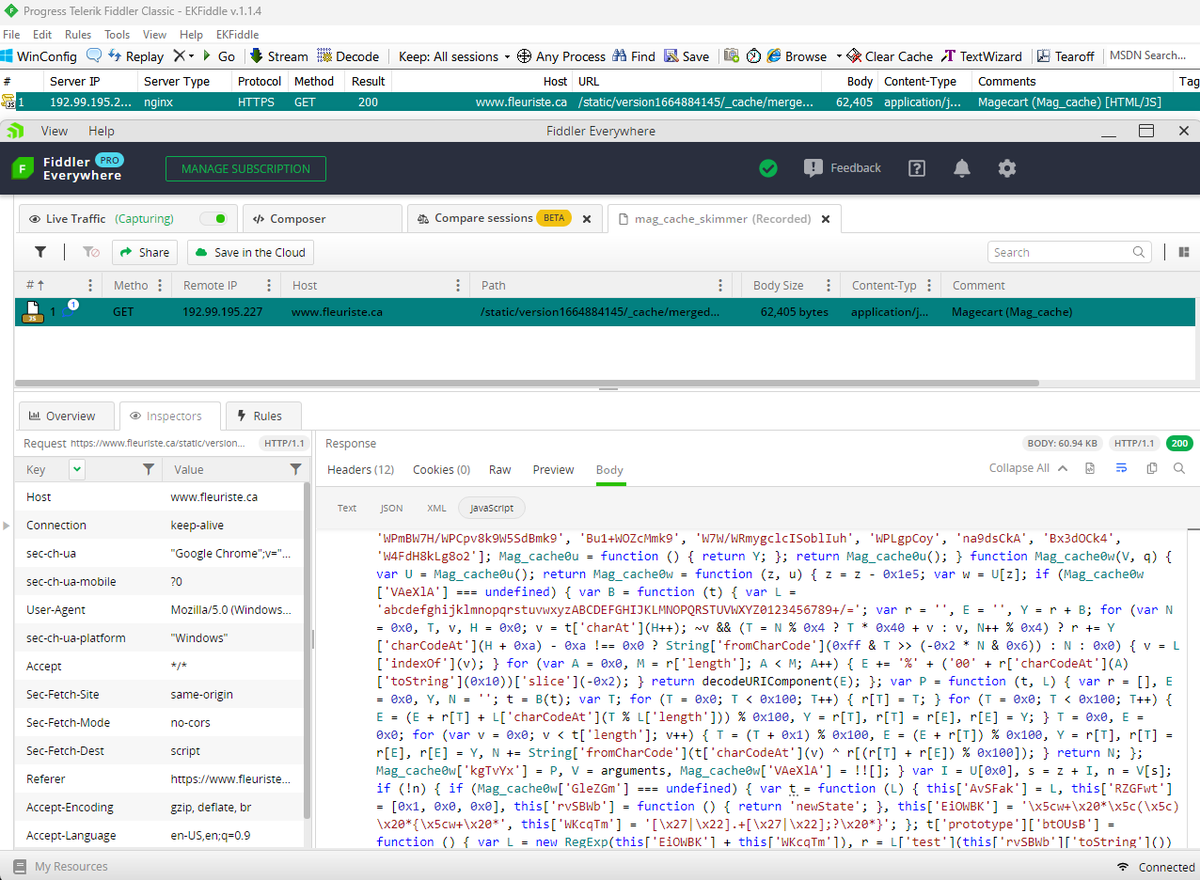Click Tearoff in Classic toolbar
Viewport: 1200px width, 880px height.
[x=1066, y=56]
